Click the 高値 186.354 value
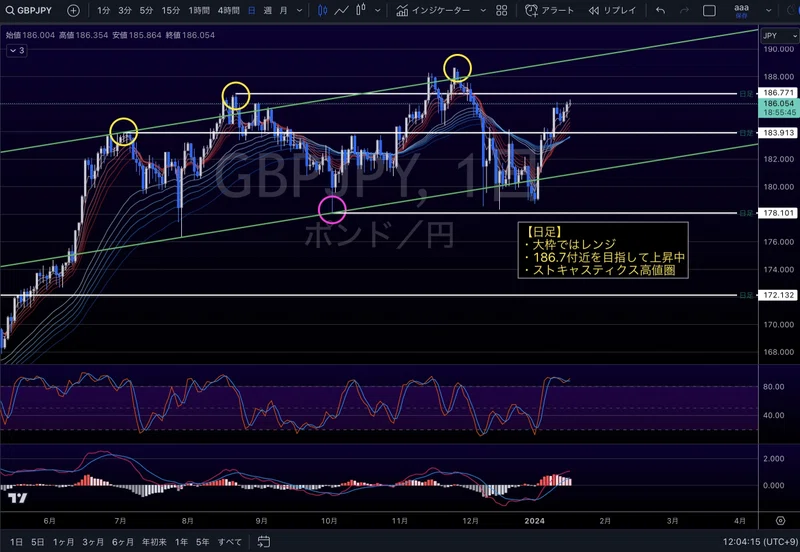 (91, 35)
